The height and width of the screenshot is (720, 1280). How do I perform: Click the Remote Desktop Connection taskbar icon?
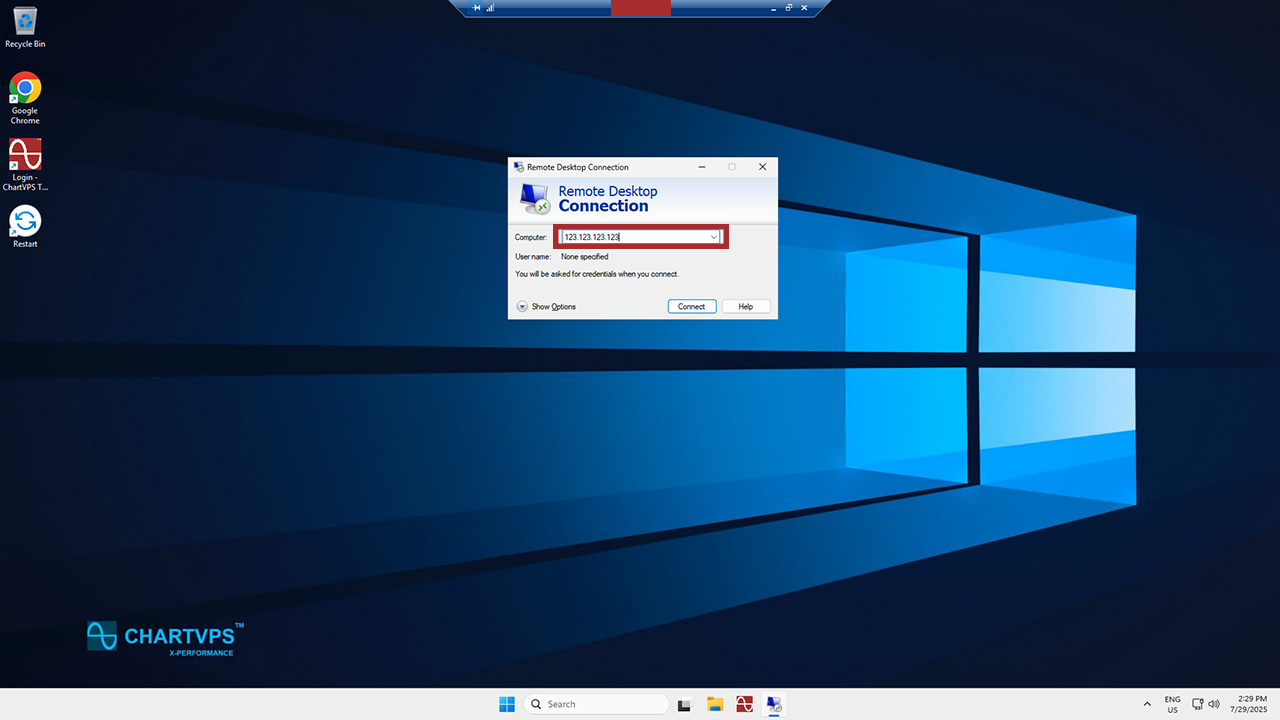774,704
